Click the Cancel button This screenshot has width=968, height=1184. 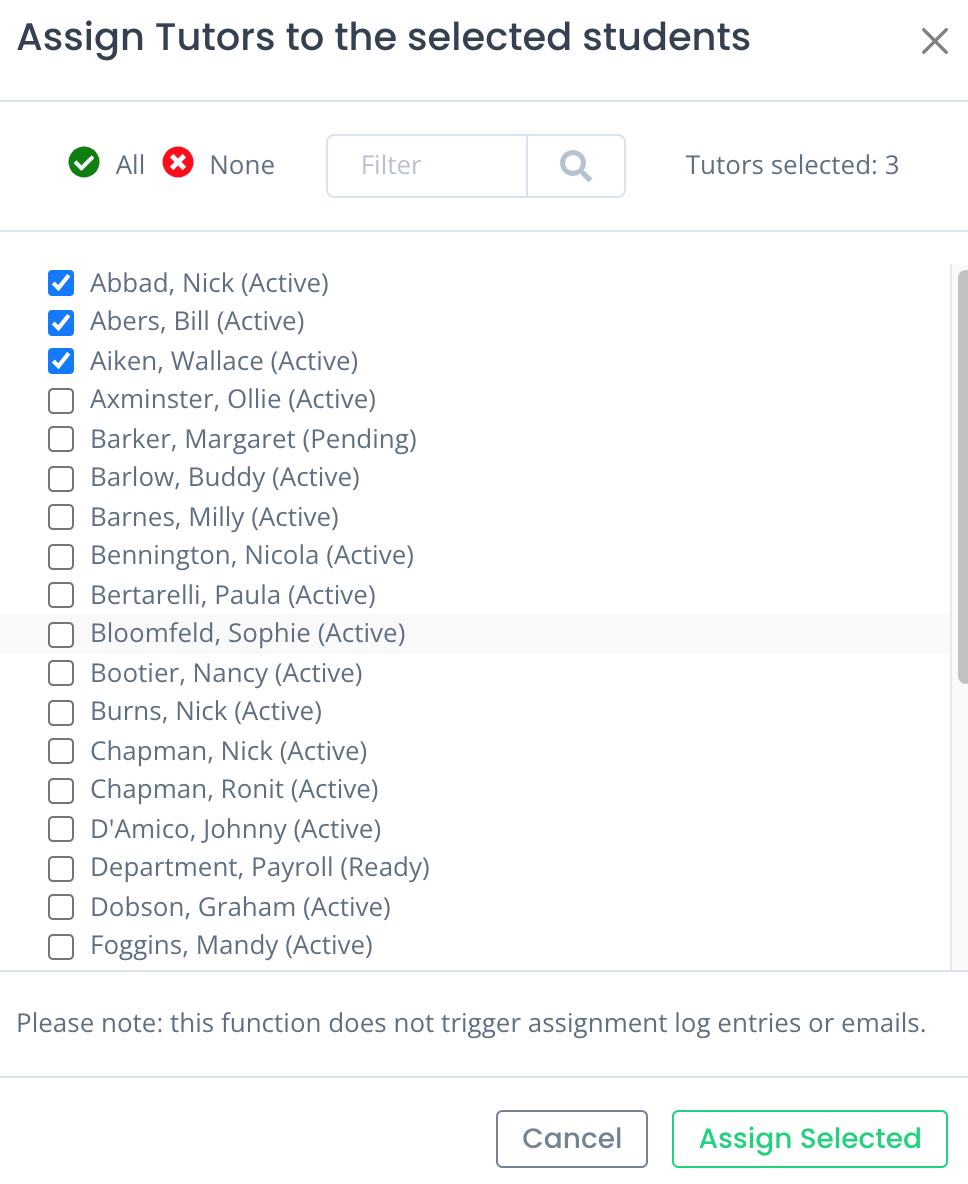(x=572, y=1139)
